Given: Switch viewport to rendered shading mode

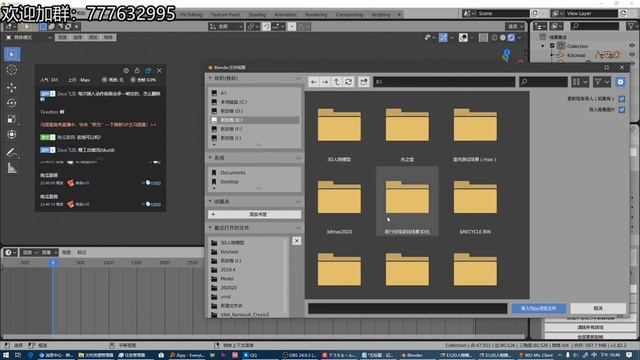Looking at the screenshot, I should click(511, 38).
